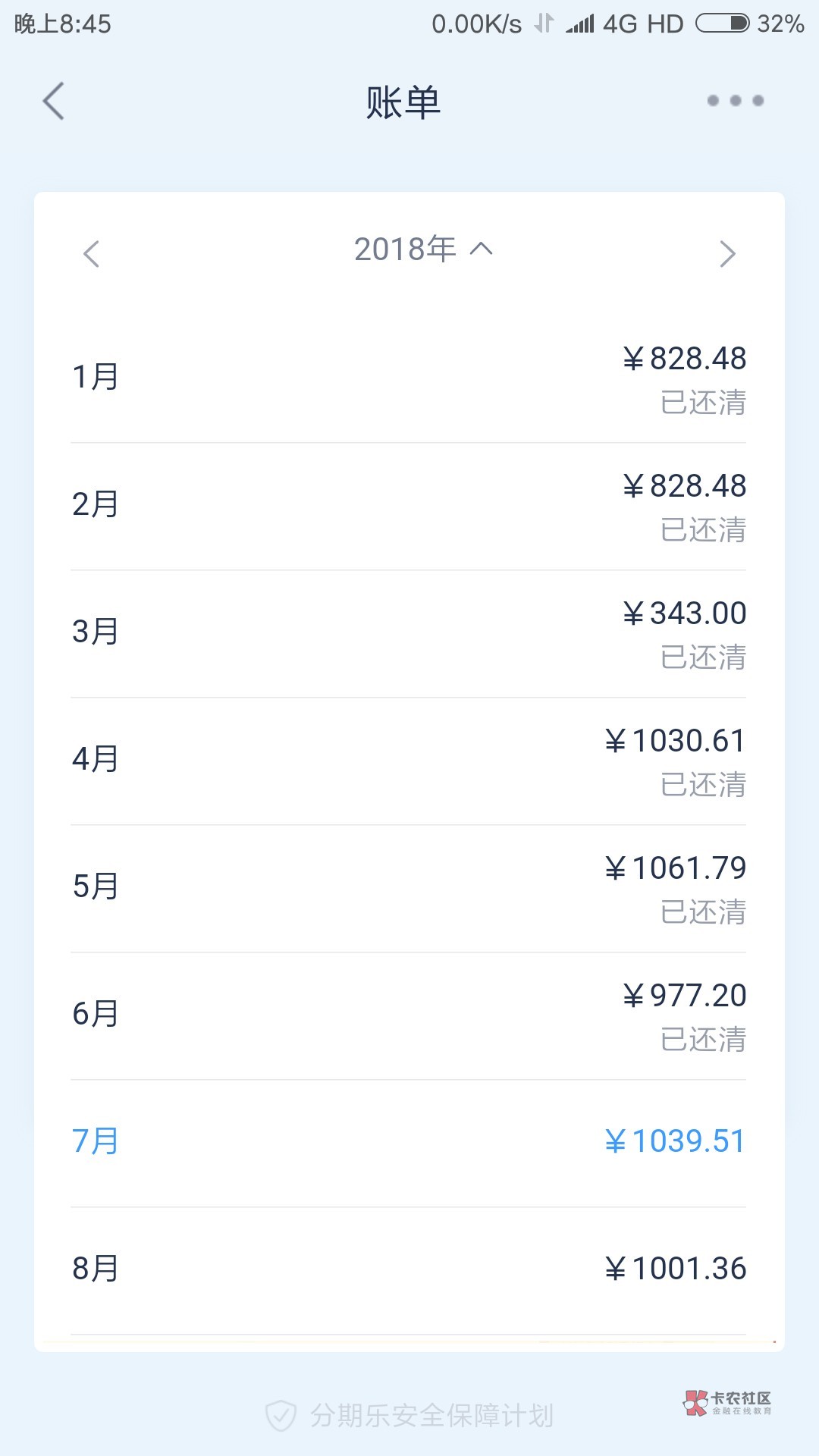Tap the 分期乐安全保障计划 link
Viewport: 819px width, 1456px height.
pos(431,1416)
